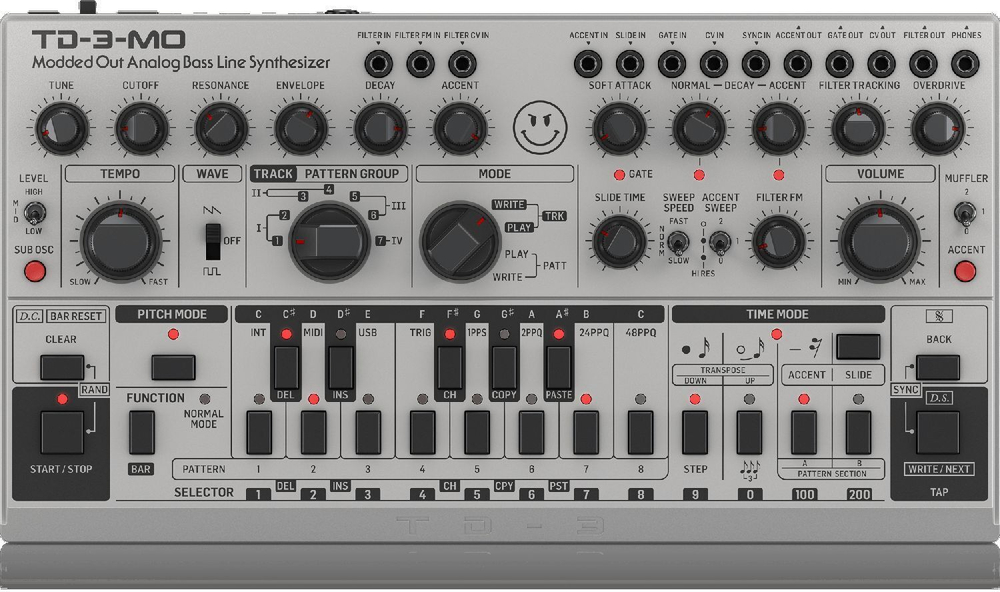Adjust the TUNE knob
Viewport: 1000px width, 592px height.
[61, 129]
